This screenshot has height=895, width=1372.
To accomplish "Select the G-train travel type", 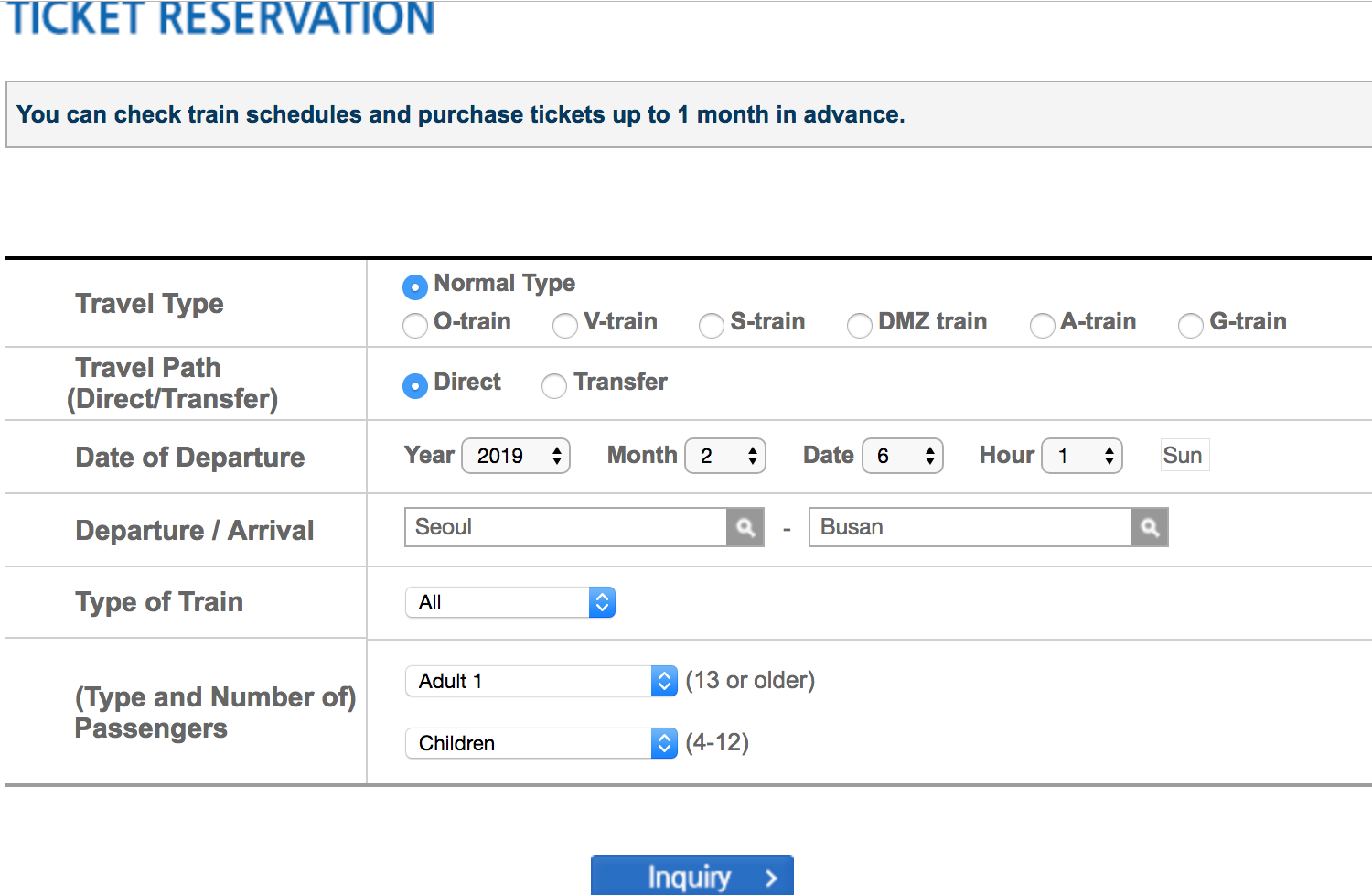I will pyautogui.click(x=1191, y=326).
